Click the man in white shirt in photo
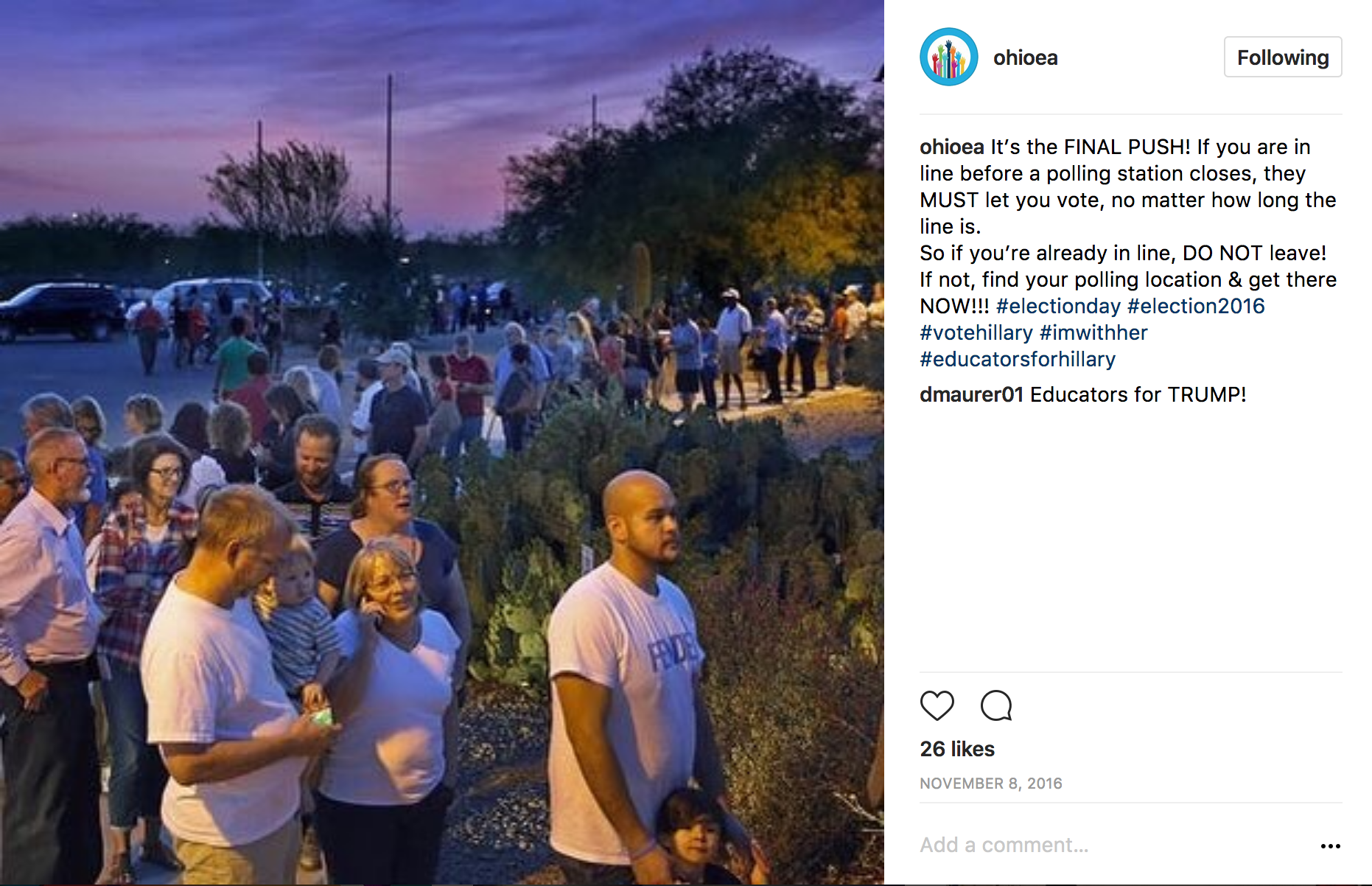 coord(623,663)
